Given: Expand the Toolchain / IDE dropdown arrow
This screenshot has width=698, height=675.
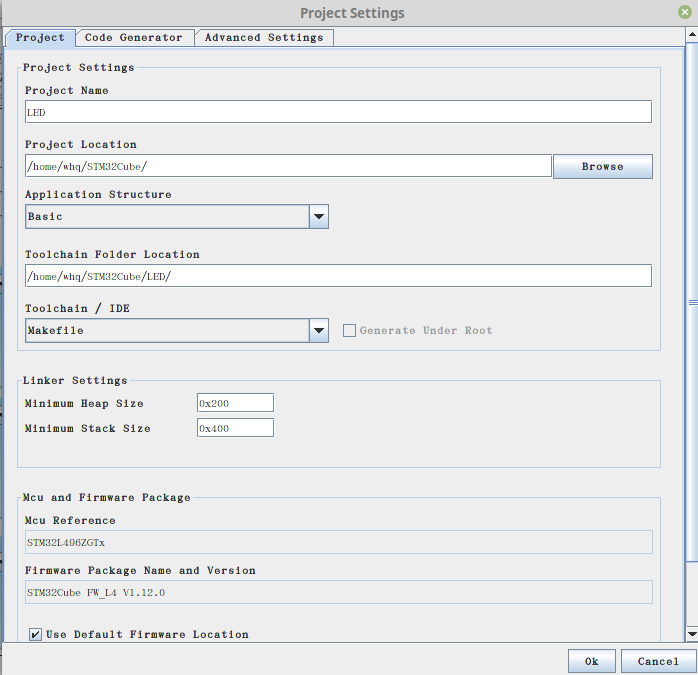Looking at the screenshot, I should [x=318, y=331].
